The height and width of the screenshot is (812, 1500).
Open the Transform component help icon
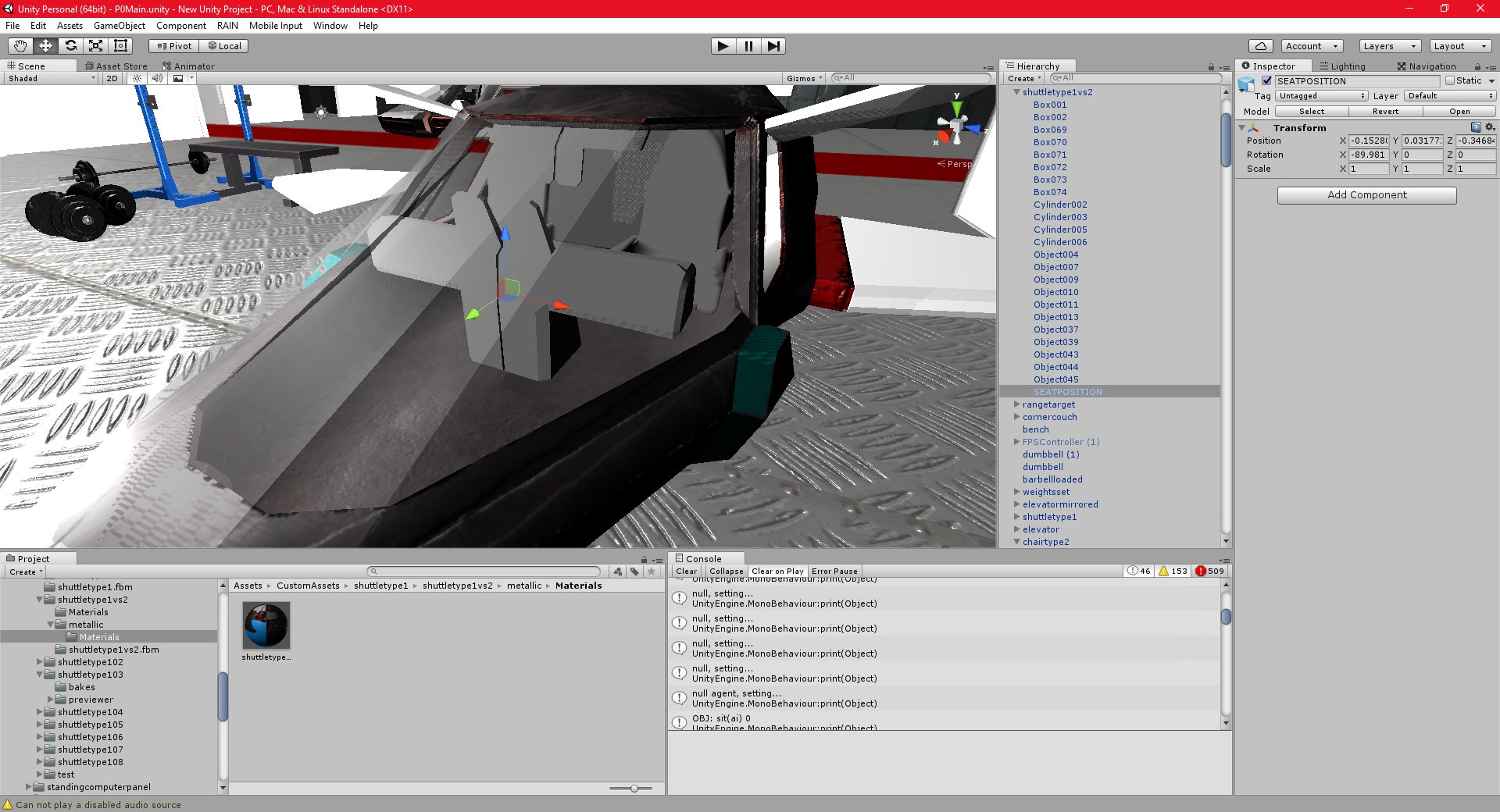(1476, 127)
